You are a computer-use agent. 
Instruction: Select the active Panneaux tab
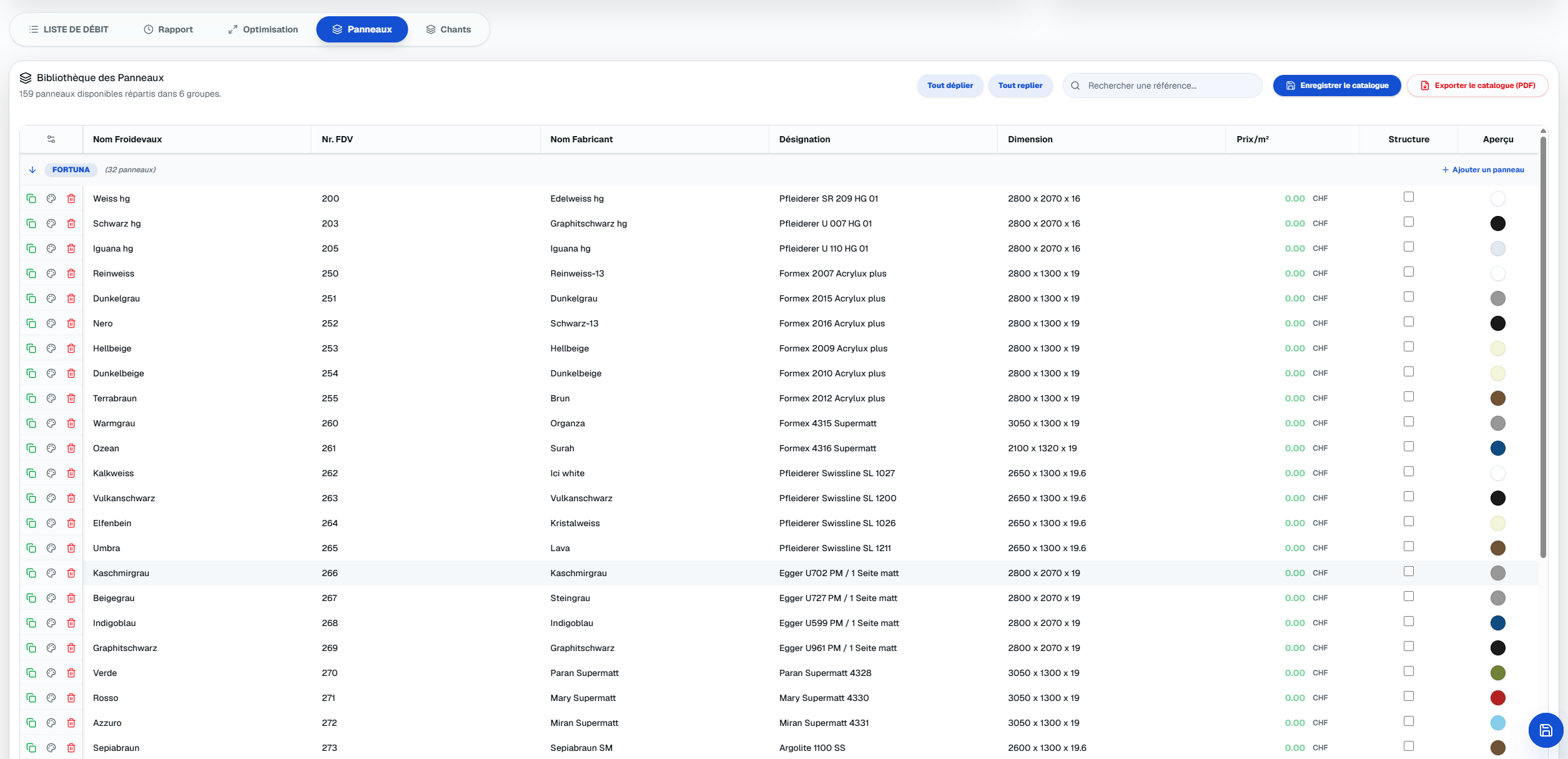(x=362, y=29)
